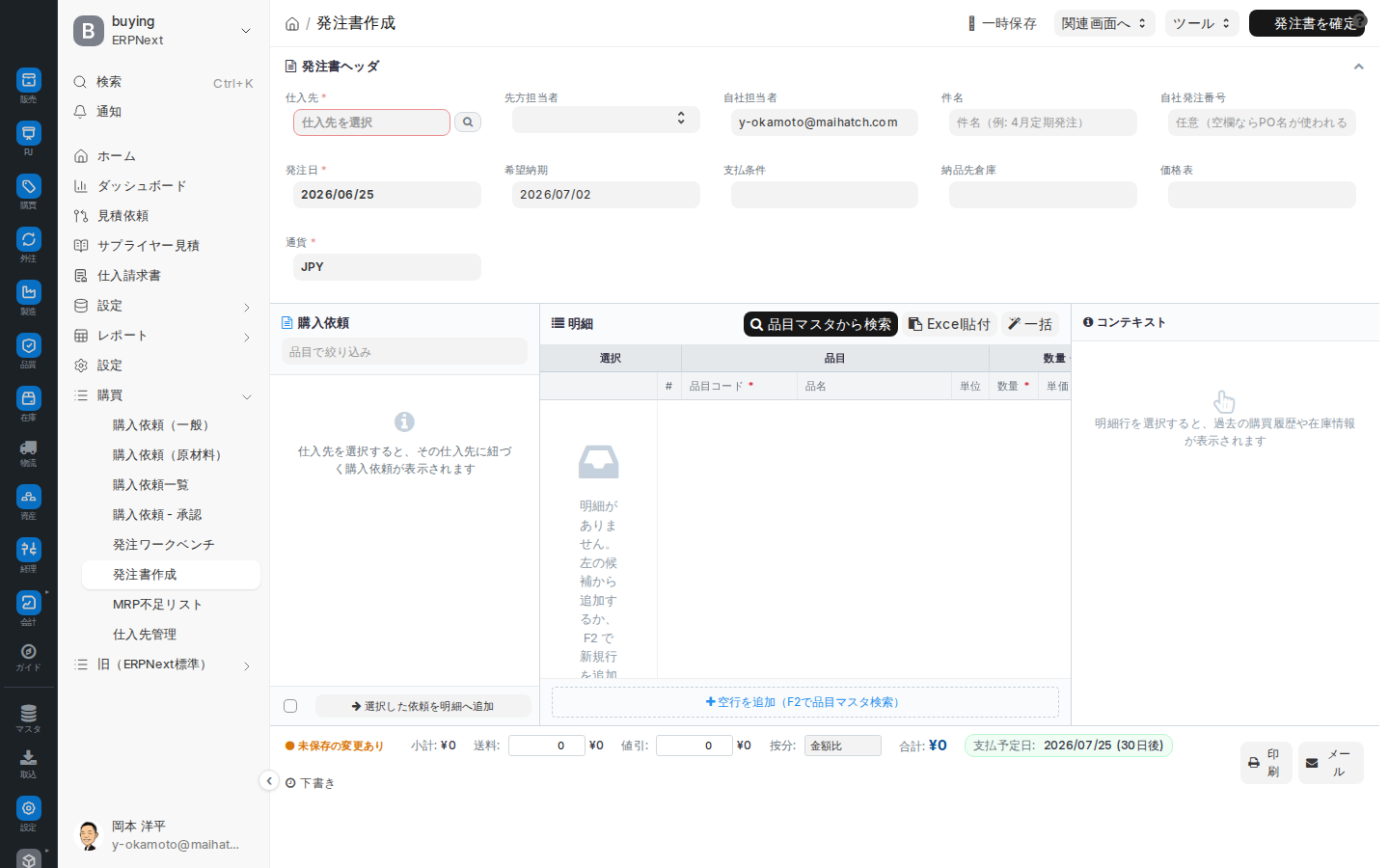The image size is (1389, 868).
Task: Click the 品目で絞り込み filter field
Action: 404,352
